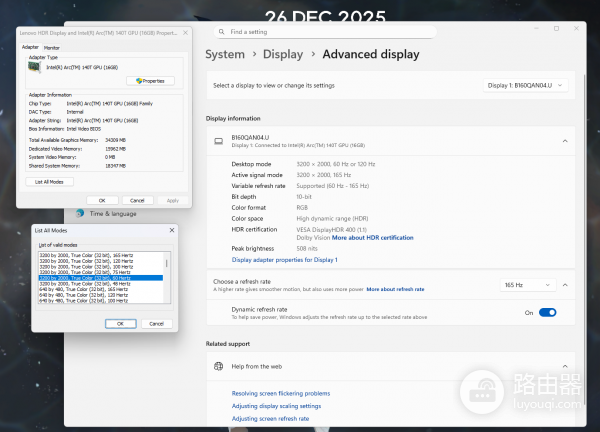Click the globe icon beside Help from the web
Image resolution: width=600 pixels, height=432 pixels.
(219, 367)
